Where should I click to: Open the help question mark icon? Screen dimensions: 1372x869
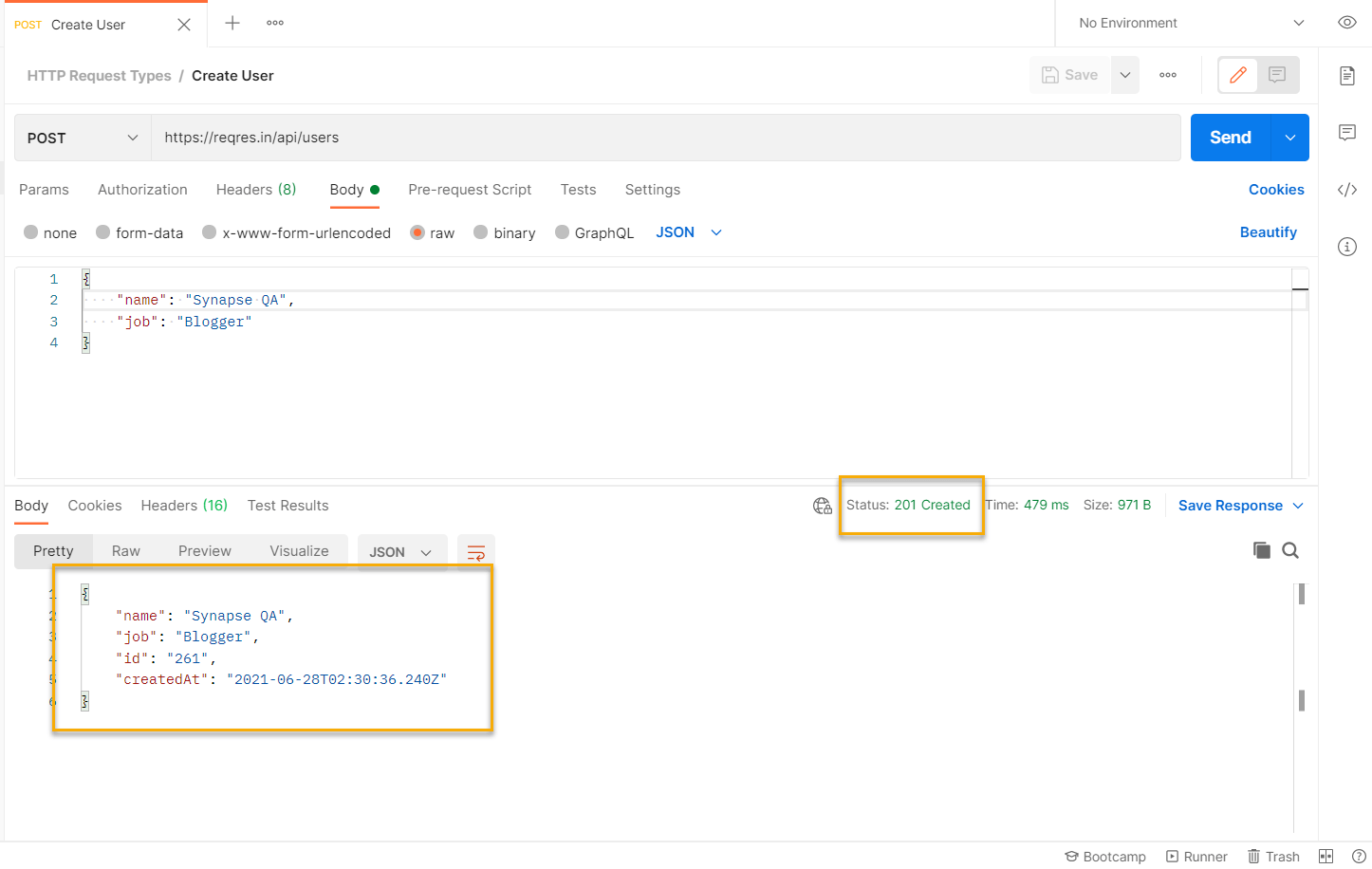pos(1358,857)
